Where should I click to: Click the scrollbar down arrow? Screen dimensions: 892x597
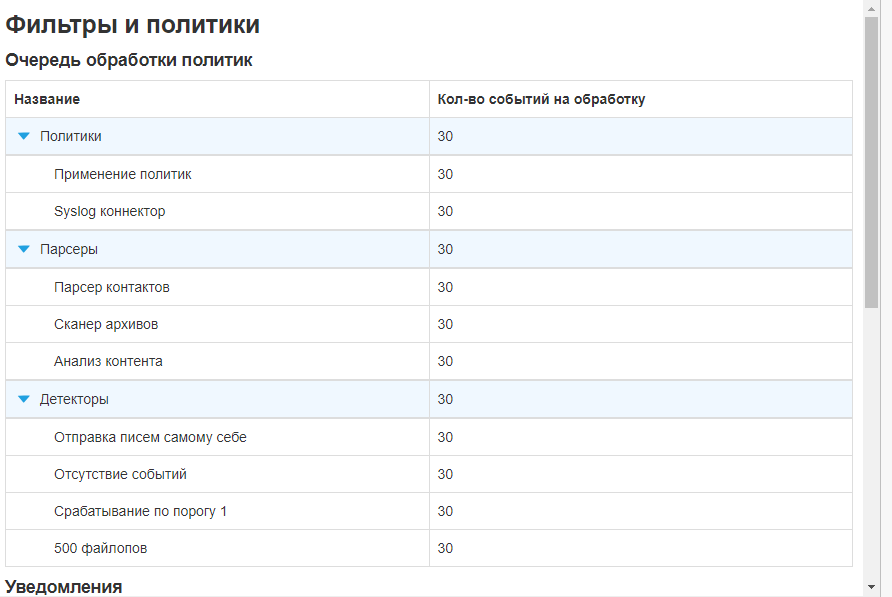click(x=869, y=586)
